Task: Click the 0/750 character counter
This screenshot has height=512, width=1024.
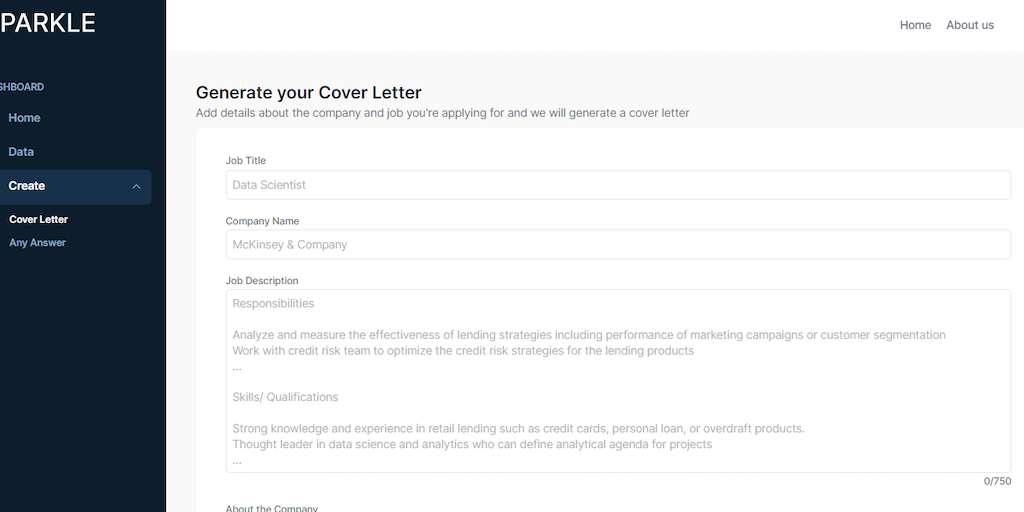Action: [x=997, y=481]
